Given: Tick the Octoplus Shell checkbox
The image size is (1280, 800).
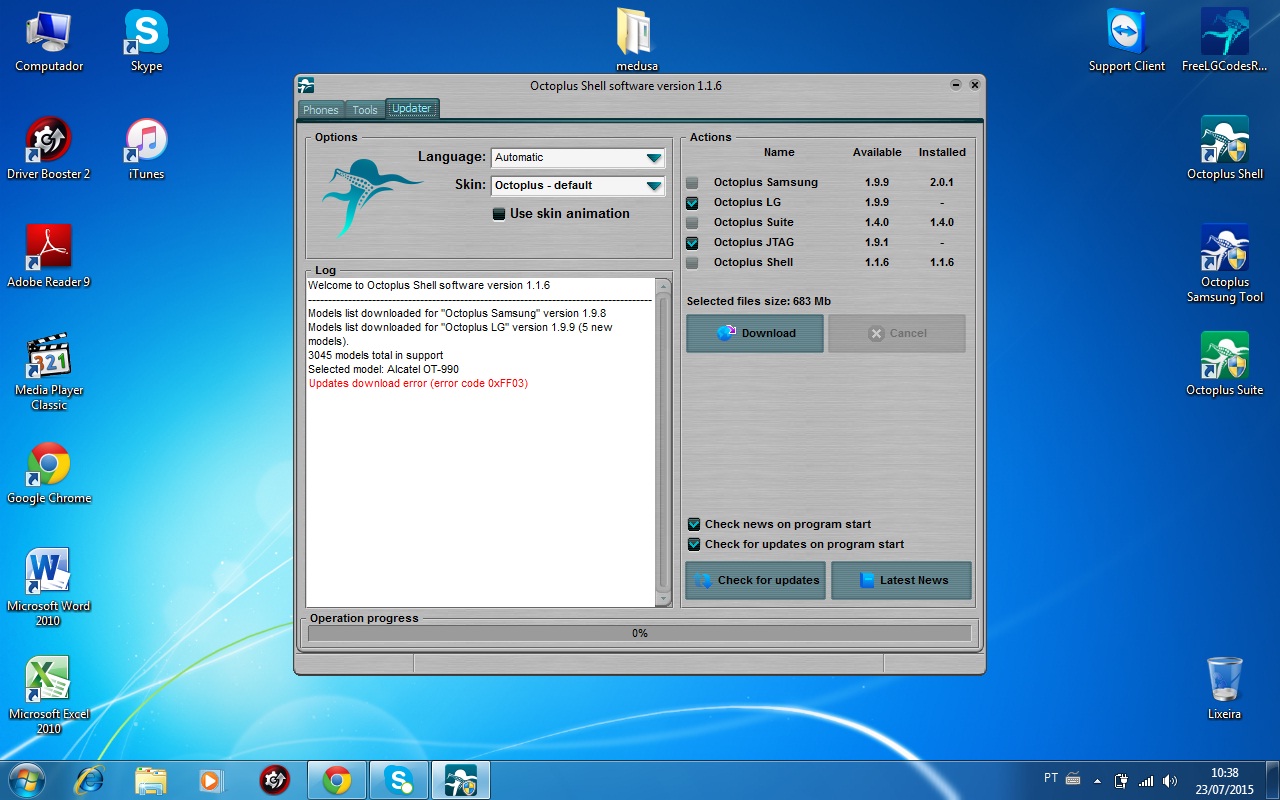Looking at the screenshot, I should (692, 263).
